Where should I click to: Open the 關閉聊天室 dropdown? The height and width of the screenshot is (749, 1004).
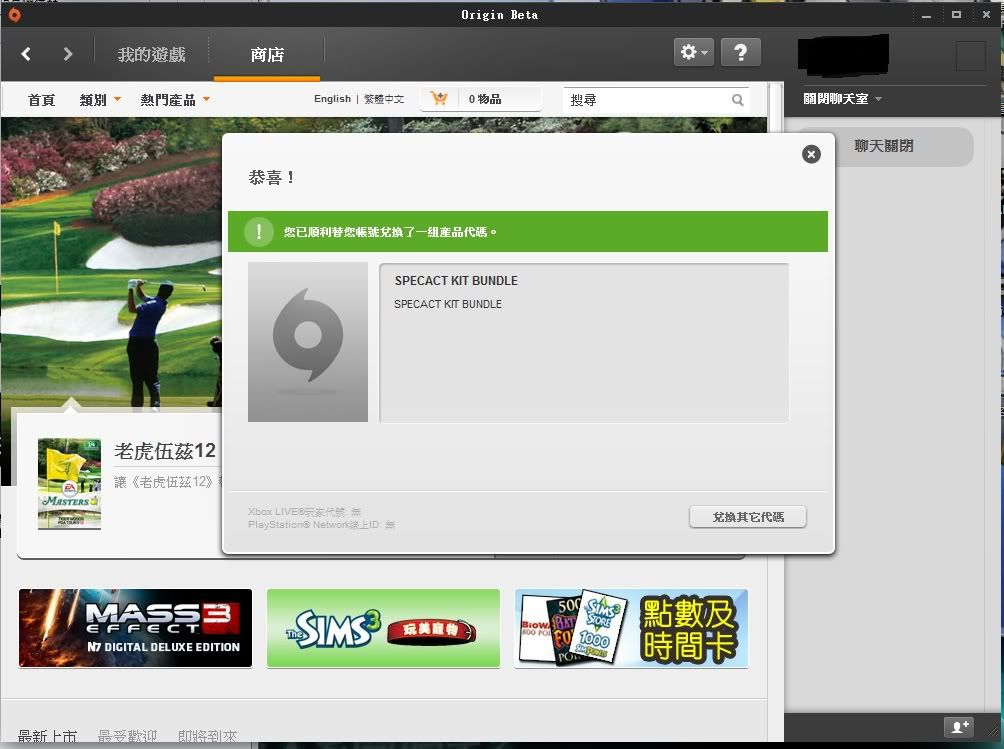(x=843, y=99)
